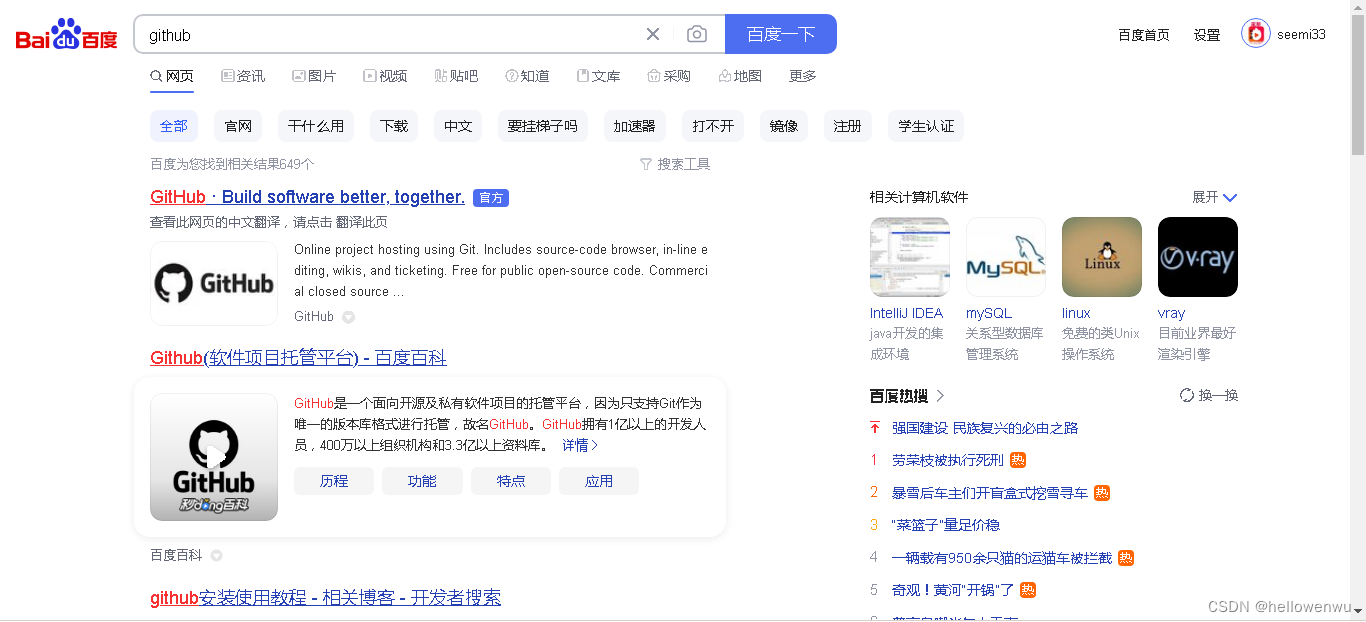
Task: Click the 功能 button in the Baike card
Action: (422, 481)
